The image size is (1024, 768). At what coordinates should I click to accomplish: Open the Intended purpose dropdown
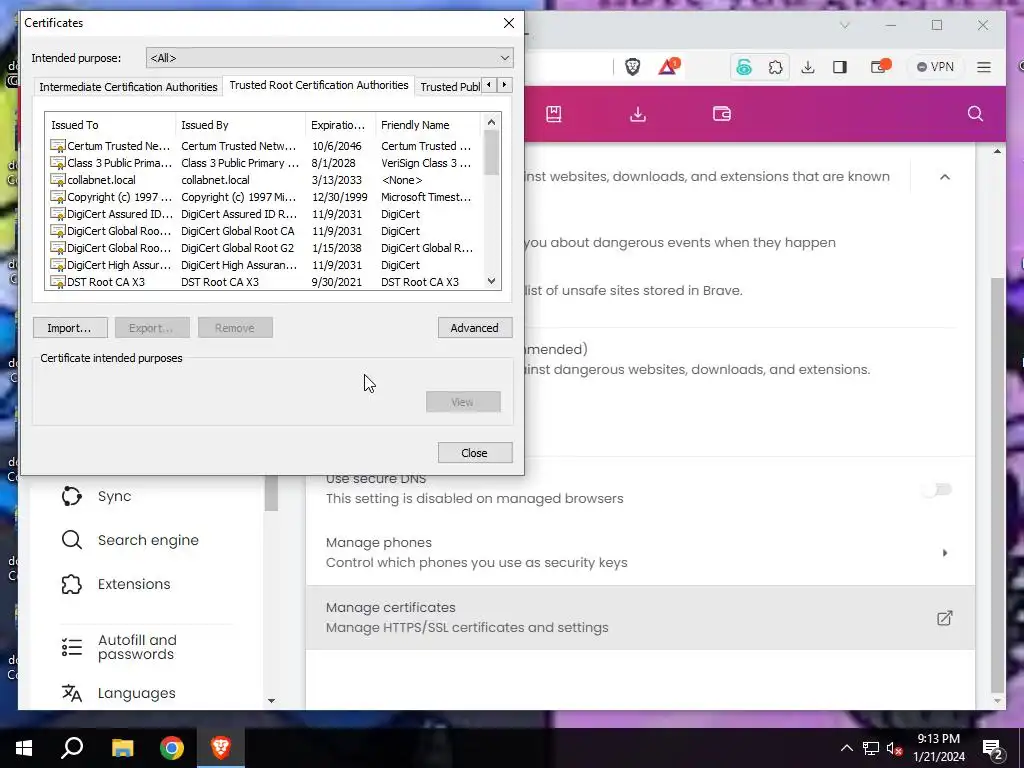(330, 58)
